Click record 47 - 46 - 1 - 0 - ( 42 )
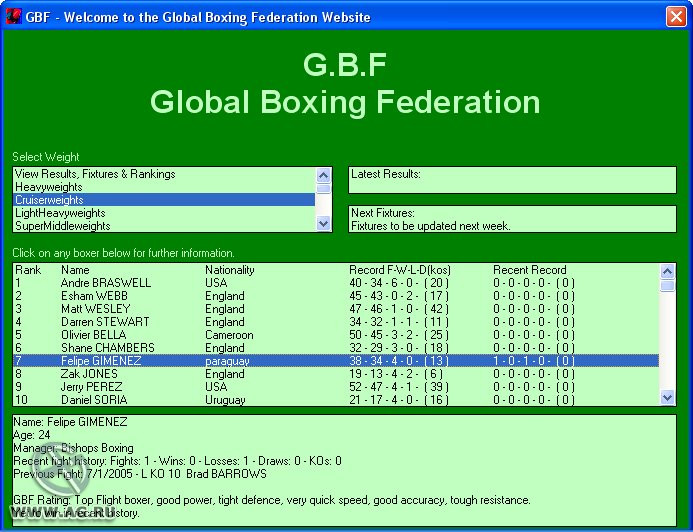The image size is (693, 532). [x=399, y=309]
